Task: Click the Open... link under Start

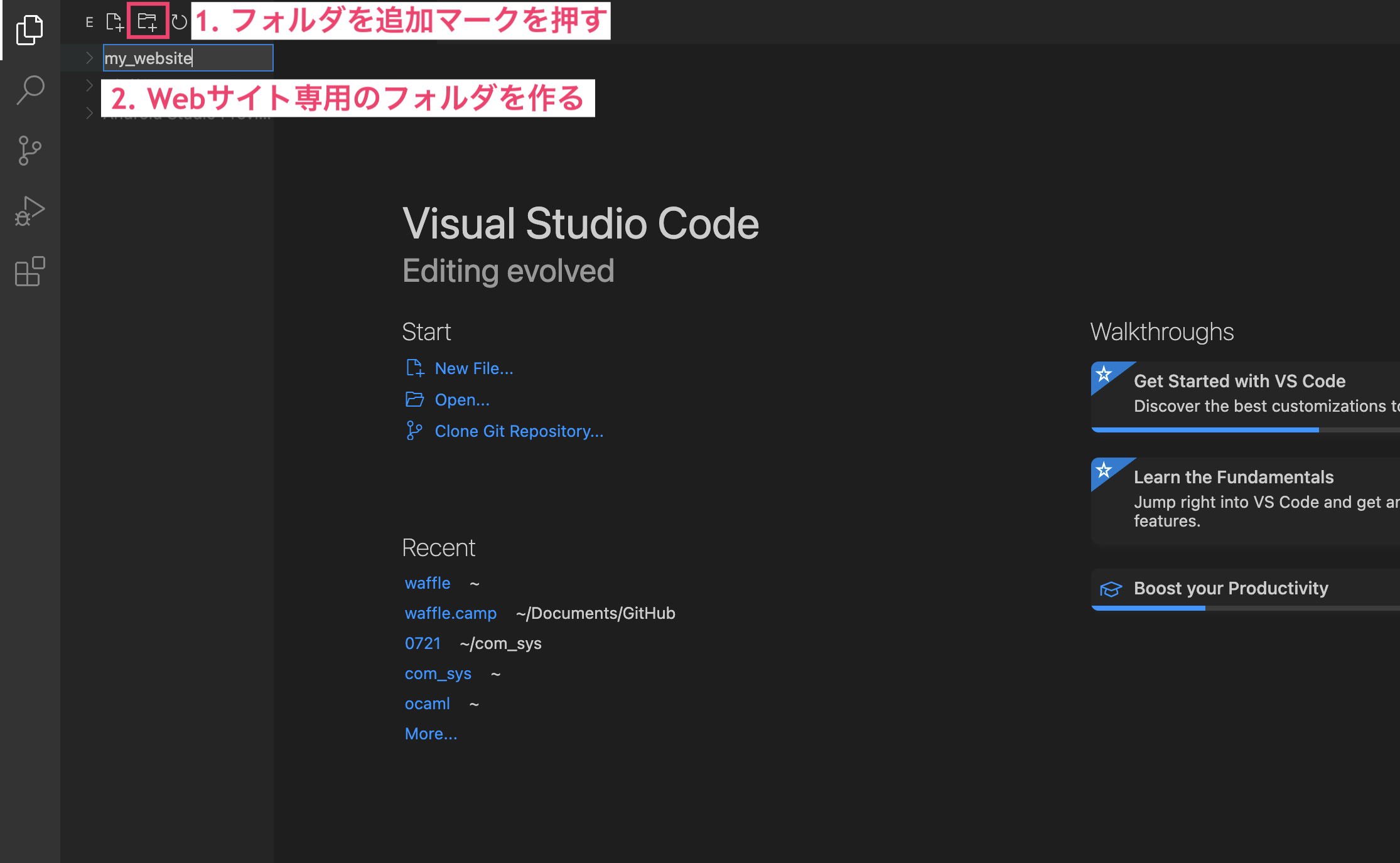Action: pyautogui.click(x=461, y=400)
